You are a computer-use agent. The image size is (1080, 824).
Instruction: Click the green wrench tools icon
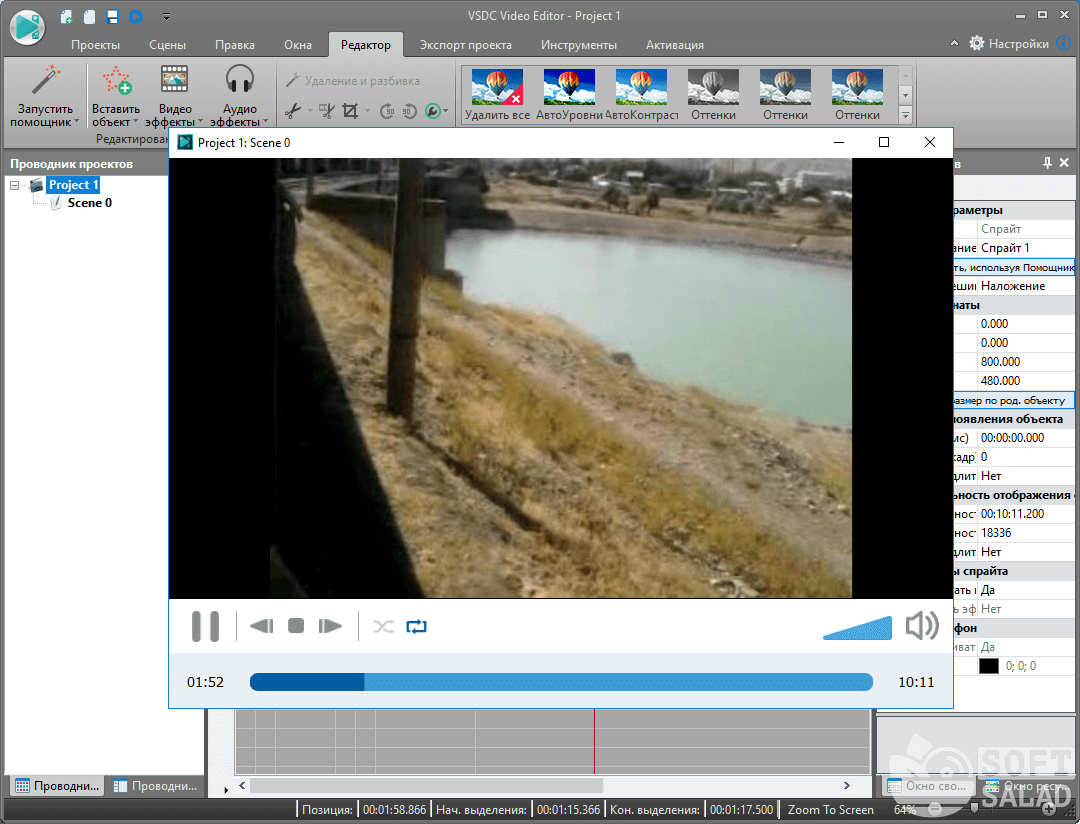pos(433,110)
